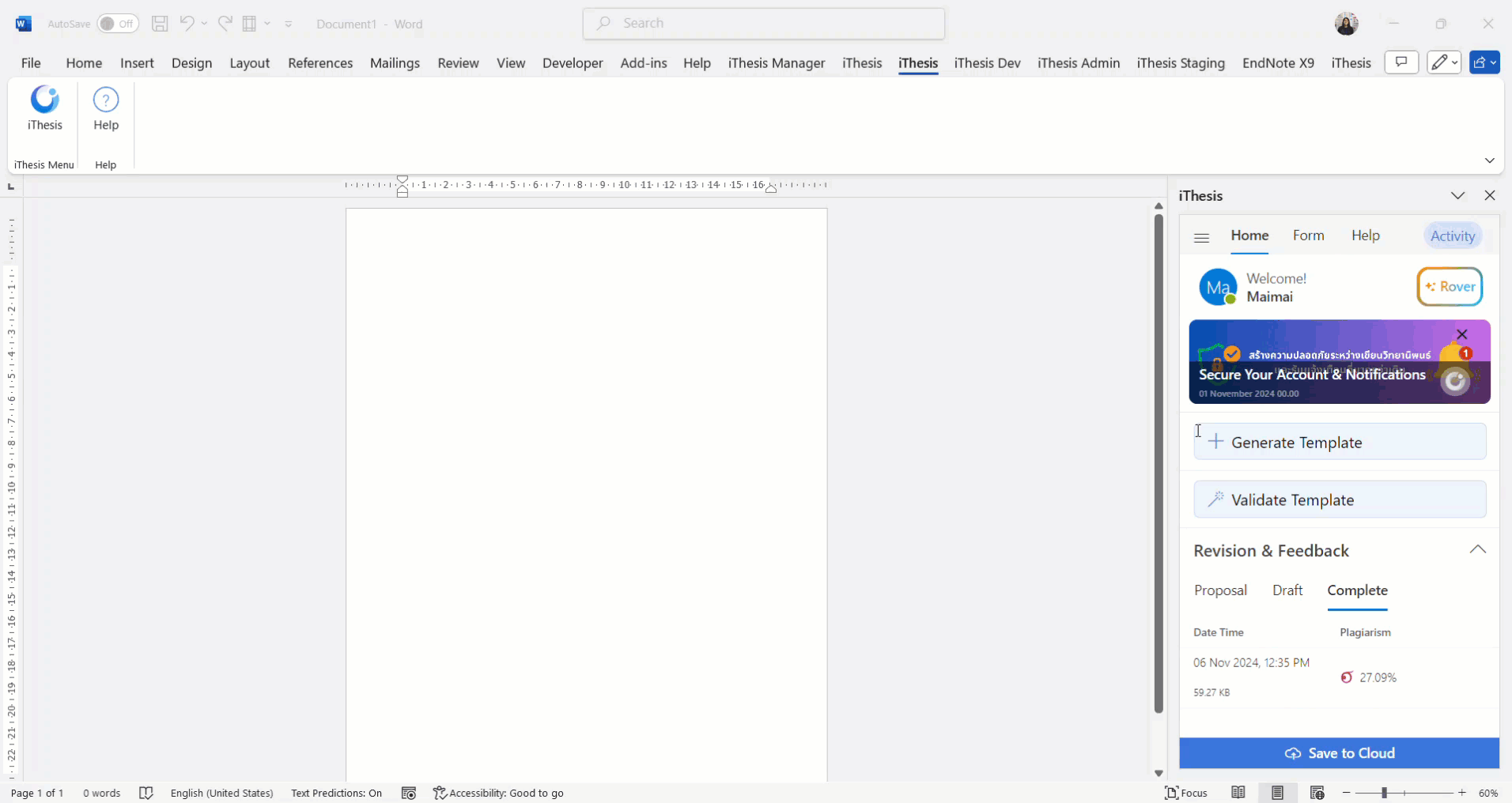The width and height of the screenshot is (1512, 803).
Task: Click the Word application icon
Action: pyautogui.click(x=24, y=24)
